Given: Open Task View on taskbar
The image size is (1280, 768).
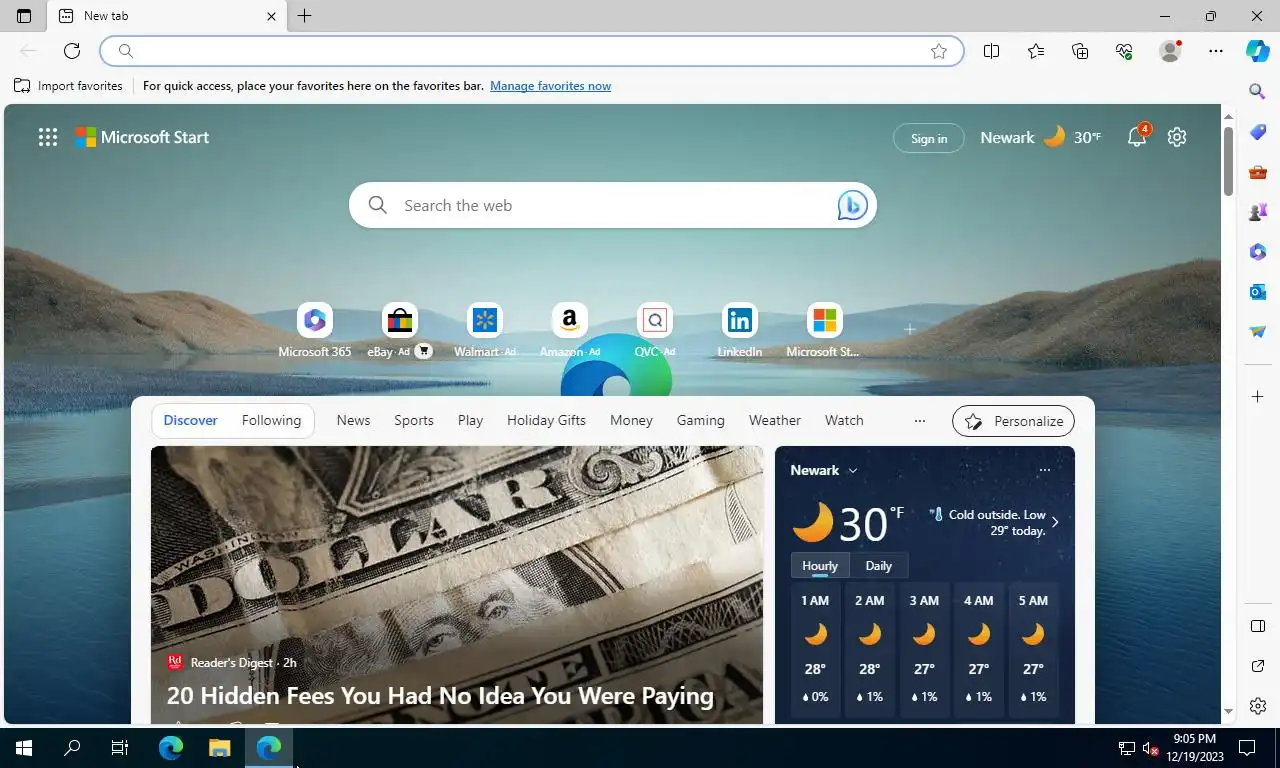Looking at the screenshot, I should pos(120,747).
